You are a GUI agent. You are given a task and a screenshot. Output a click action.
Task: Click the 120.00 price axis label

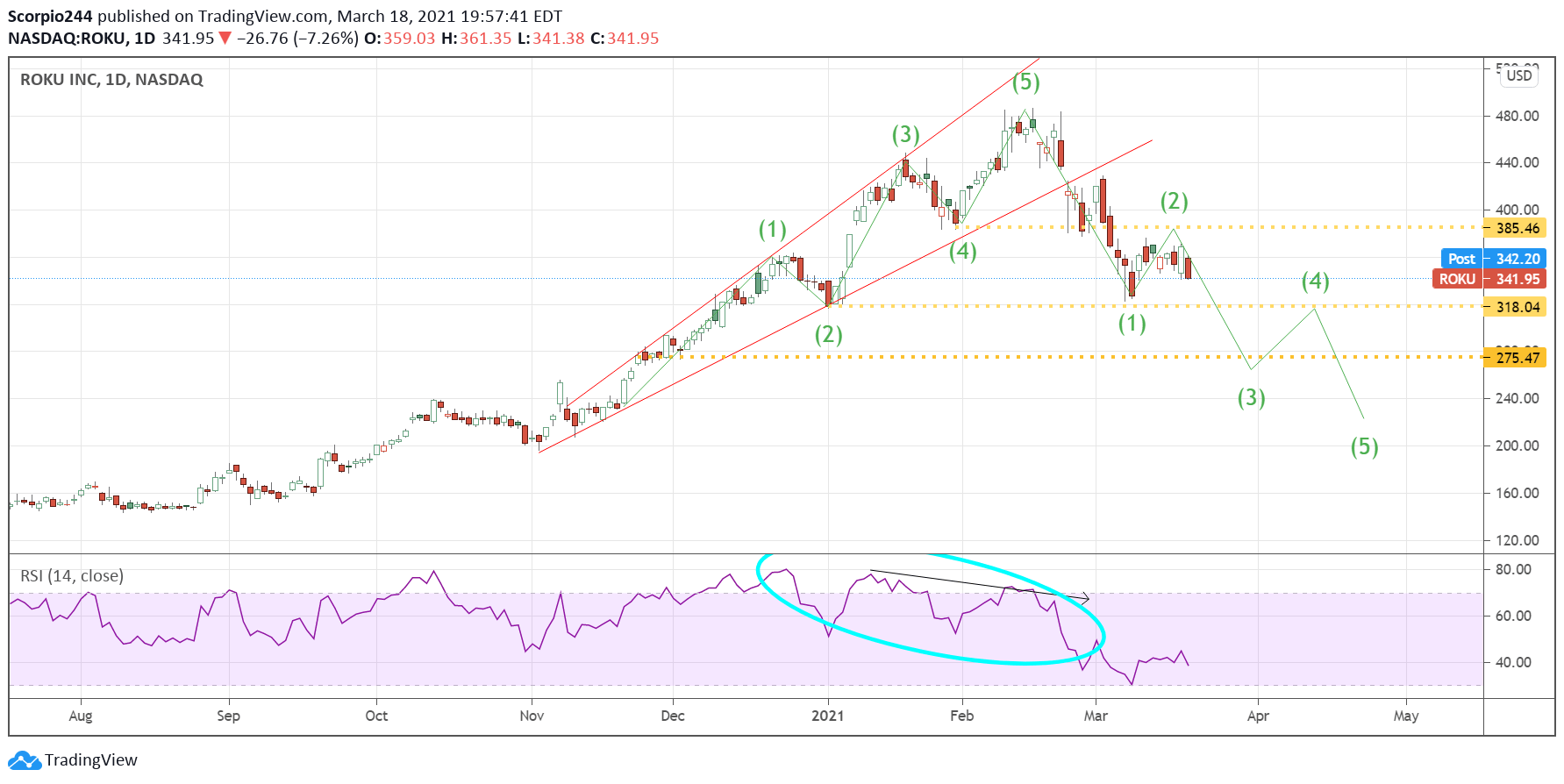click(x=1518, y=540)
